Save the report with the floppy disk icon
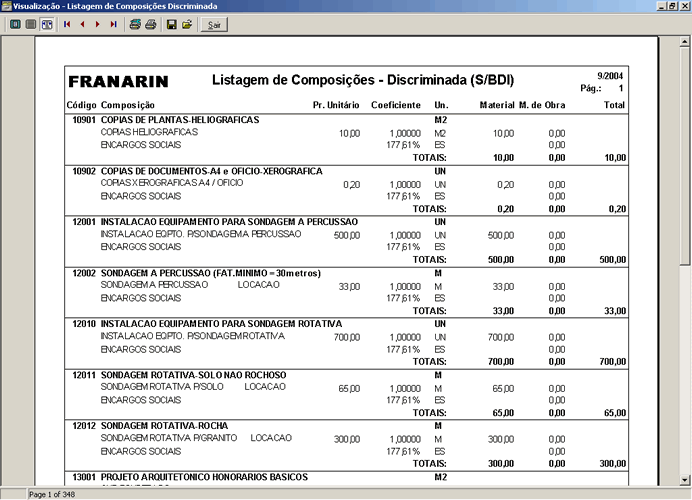The width and height of the screenshot is (692, 500). pyautogui.click(x=172, y=24)
